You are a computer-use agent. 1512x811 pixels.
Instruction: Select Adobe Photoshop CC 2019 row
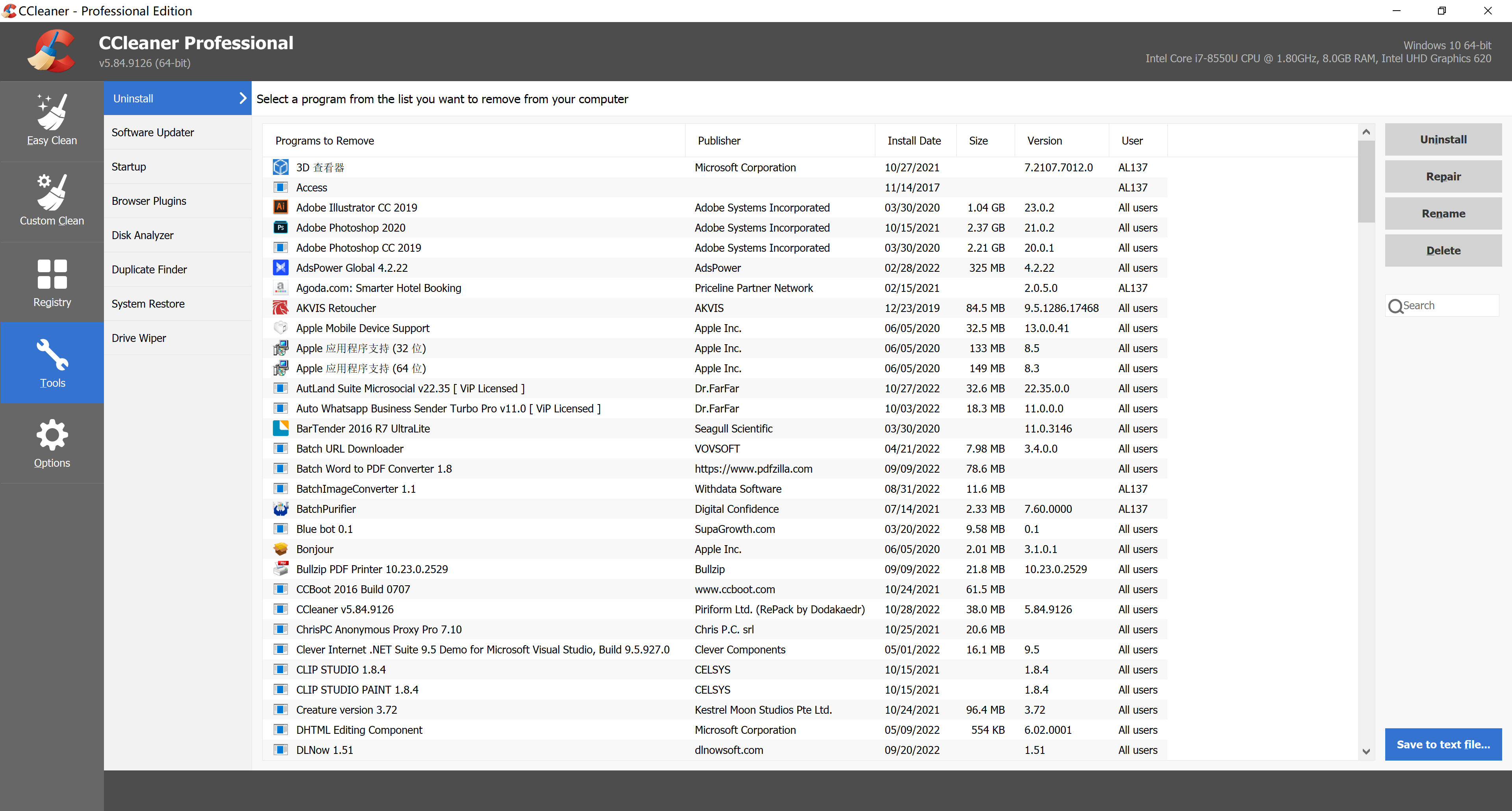715,248
